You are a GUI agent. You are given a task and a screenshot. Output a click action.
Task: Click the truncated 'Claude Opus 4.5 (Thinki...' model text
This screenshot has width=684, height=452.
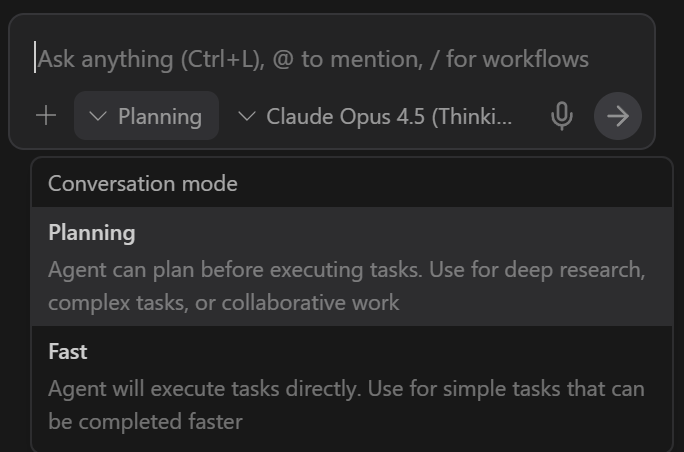pos(389,116)
